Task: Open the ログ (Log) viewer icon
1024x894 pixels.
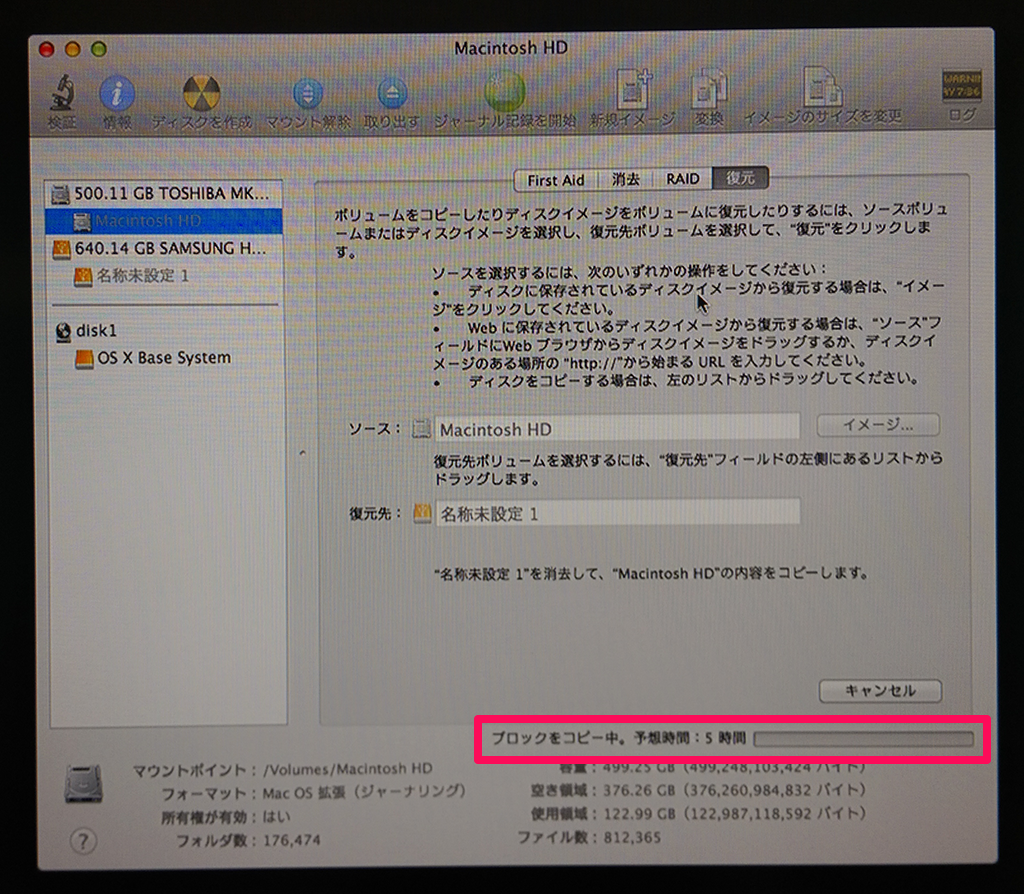Action: (961, 92)
